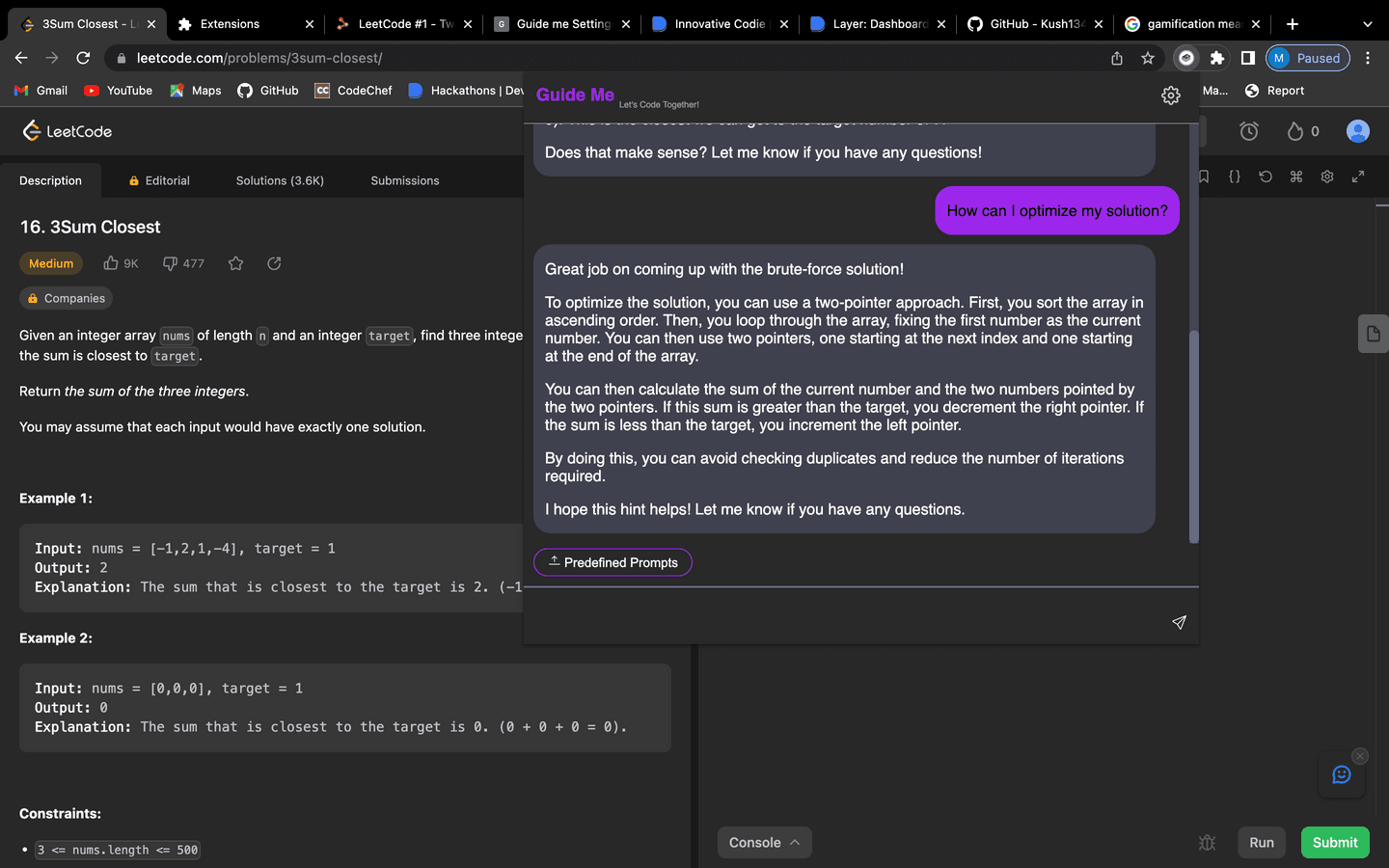Click the Run button
1389x868 pixels.
(1262, 842)
